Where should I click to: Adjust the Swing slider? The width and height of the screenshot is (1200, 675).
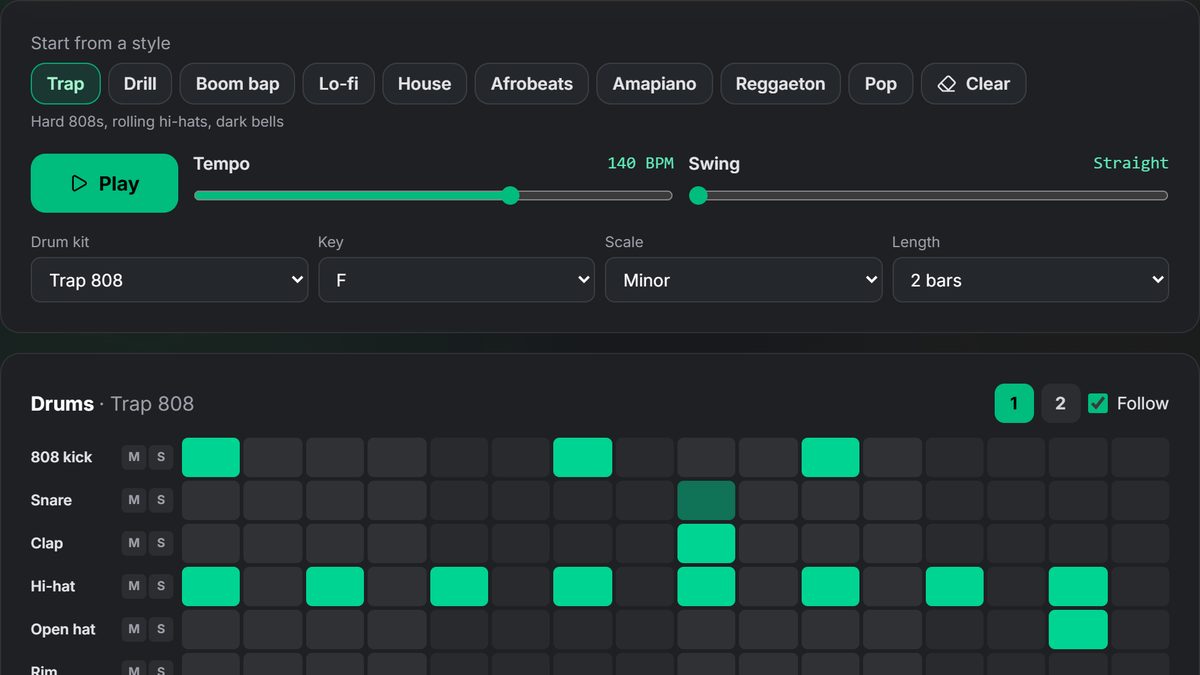(928, 196)
